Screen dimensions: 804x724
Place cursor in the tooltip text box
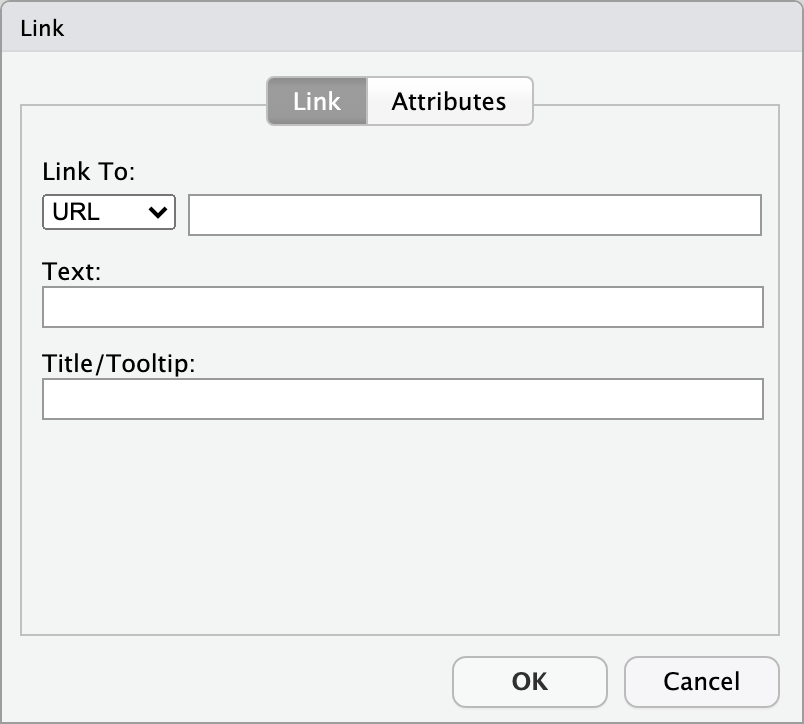402,399
